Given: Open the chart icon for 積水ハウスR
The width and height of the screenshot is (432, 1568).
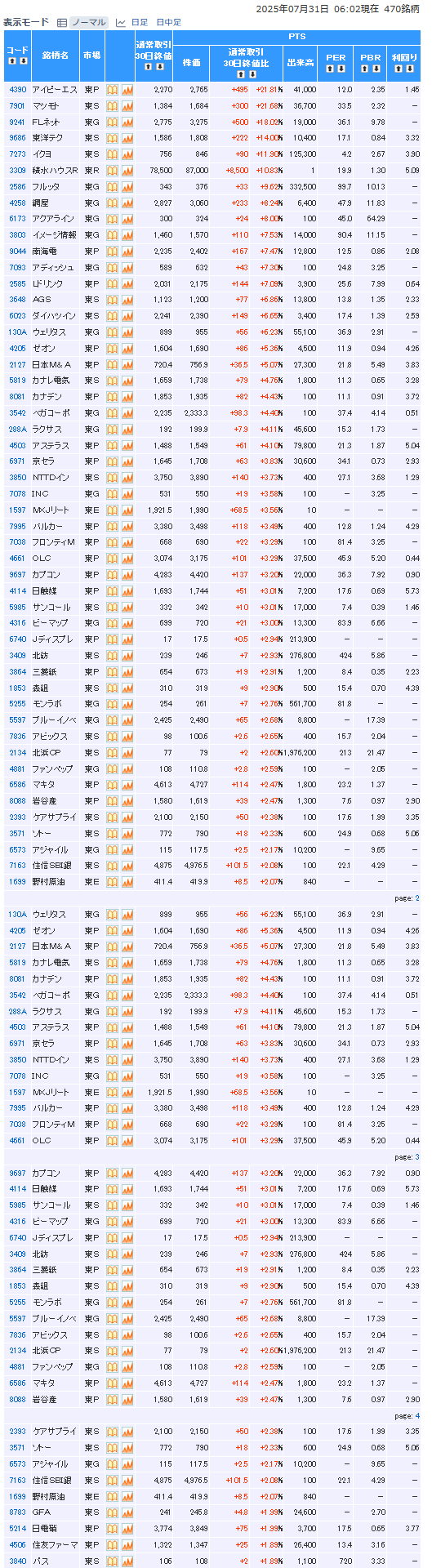Looking at the screenshot, I should point(127,171).
